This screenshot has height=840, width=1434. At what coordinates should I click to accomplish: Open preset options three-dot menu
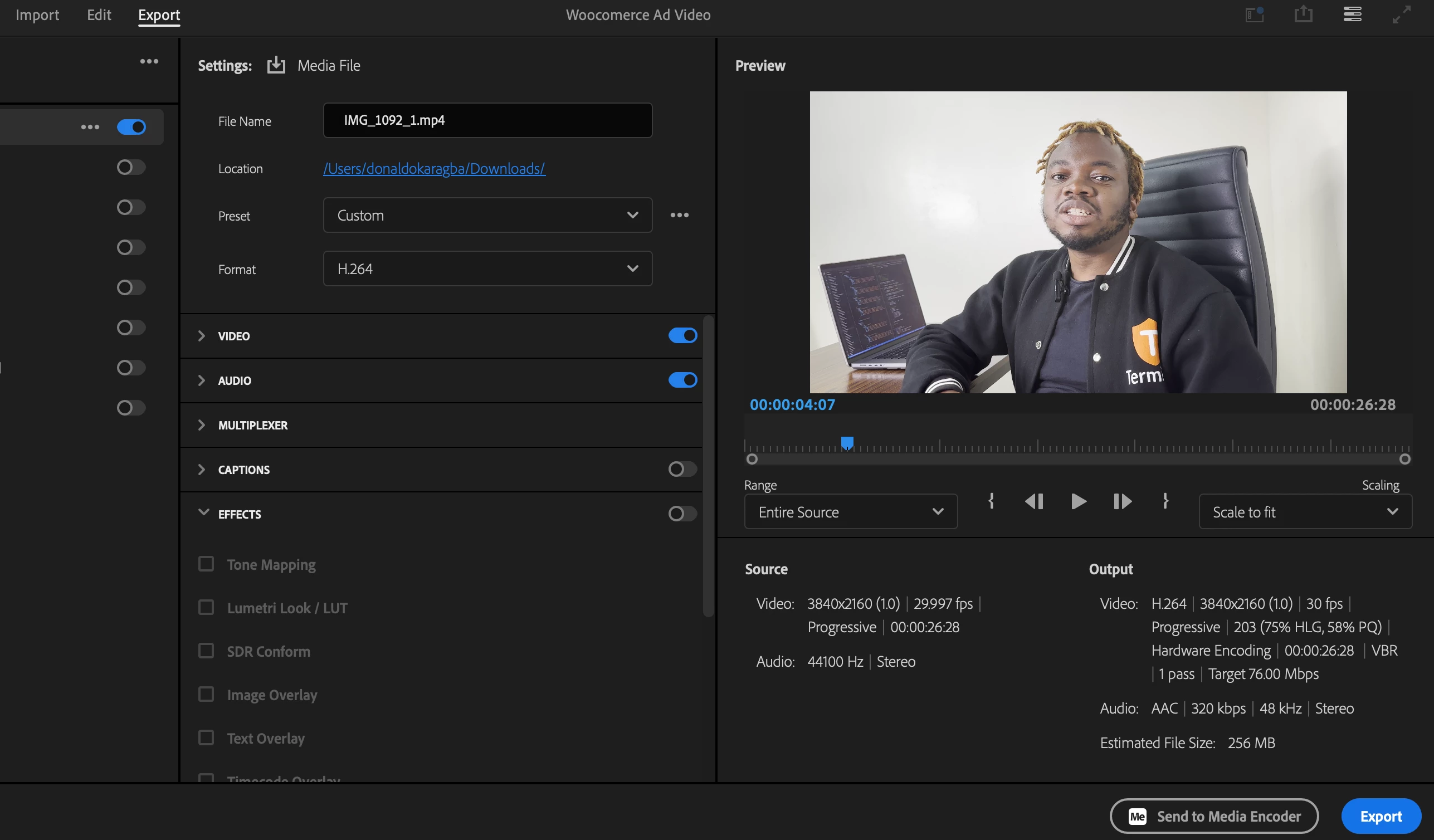679,215
